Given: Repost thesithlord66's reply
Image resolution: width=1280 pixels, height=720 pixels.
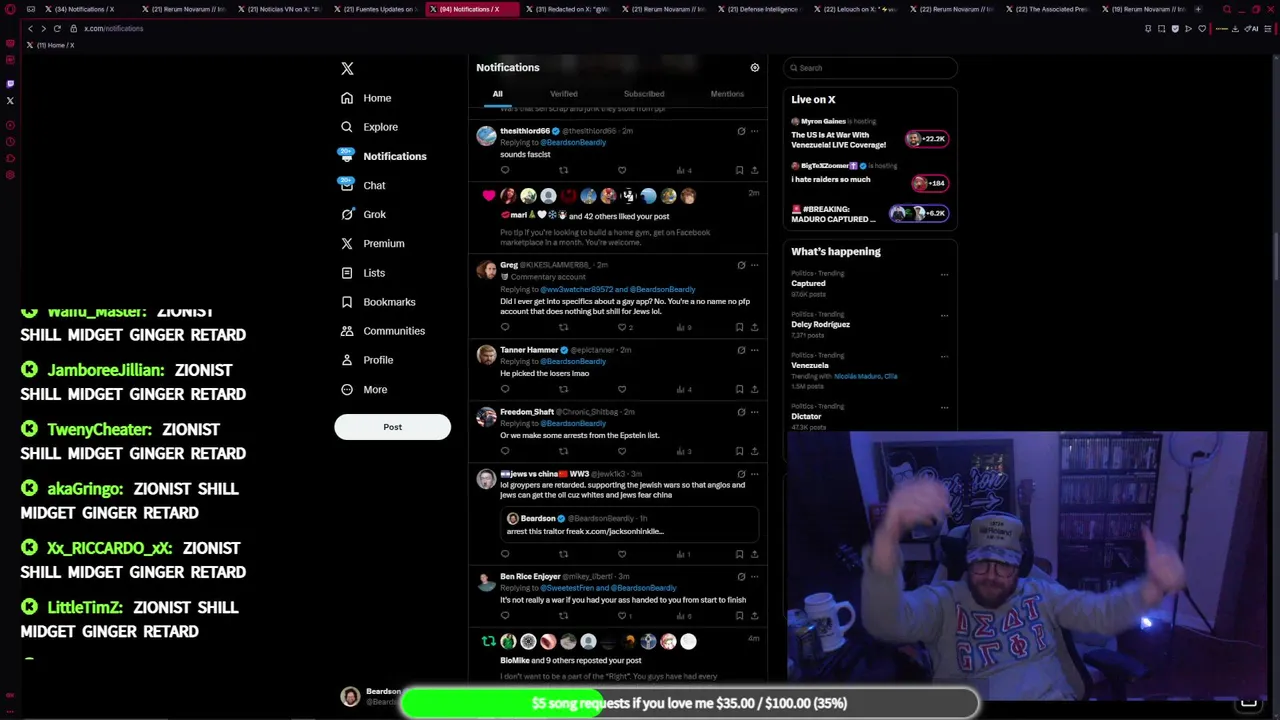Looking at the screenshot, I should click(563, 170).
